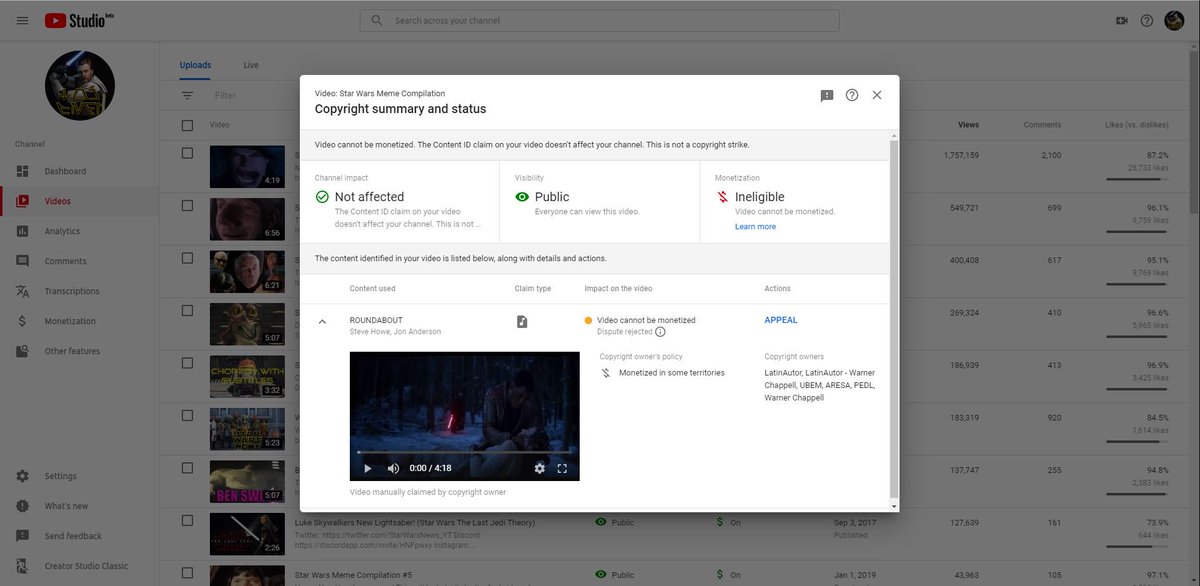
Task: Open the channel profile picture in sidebar
Action: point(80,85)
